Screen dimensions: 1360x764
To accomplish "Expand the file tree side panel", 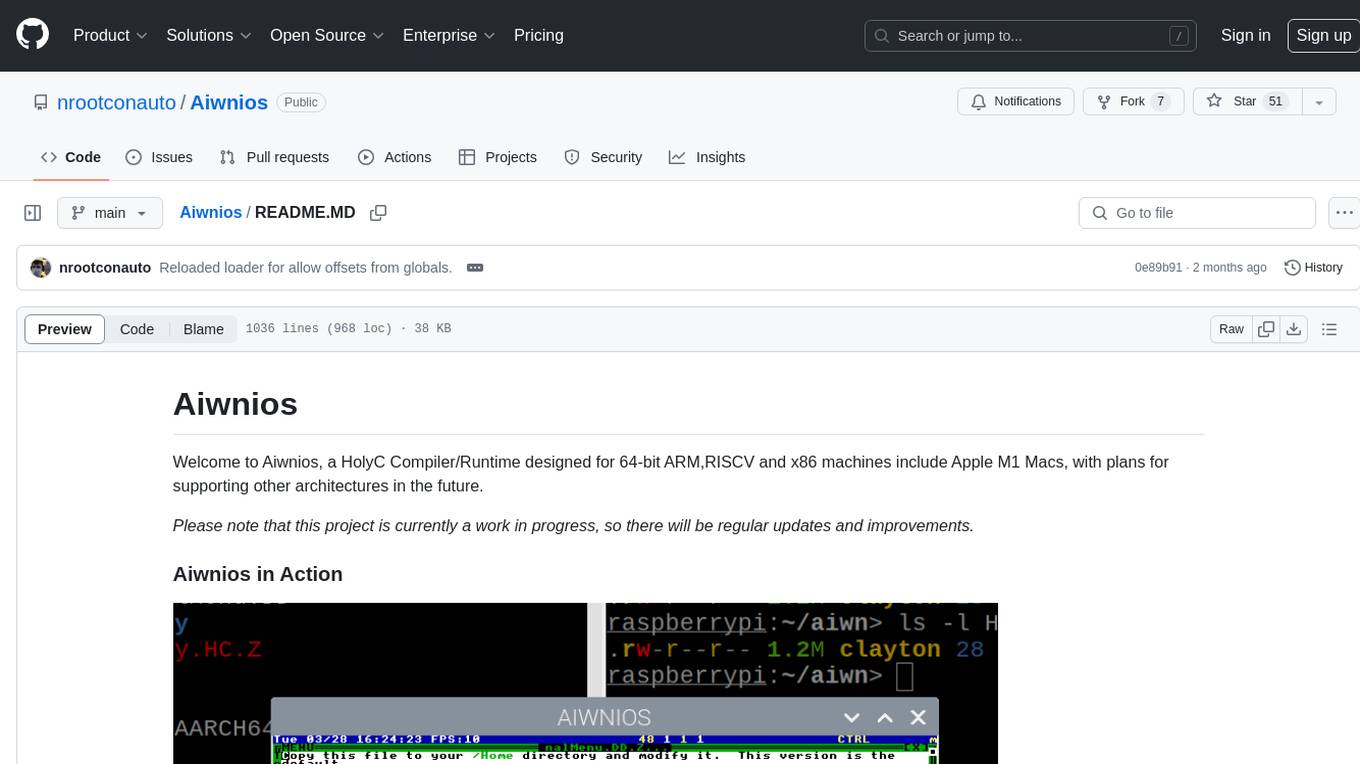I will [x=32, y=213].
